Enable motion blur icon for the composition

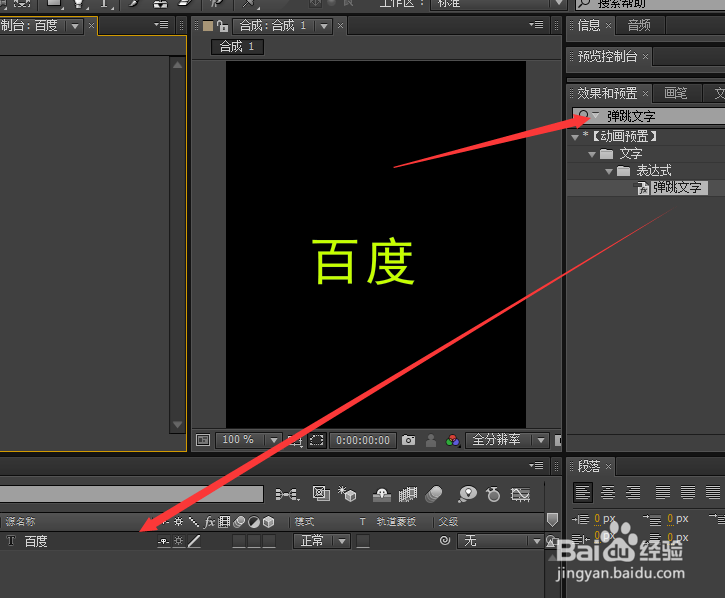pos(434,494)
